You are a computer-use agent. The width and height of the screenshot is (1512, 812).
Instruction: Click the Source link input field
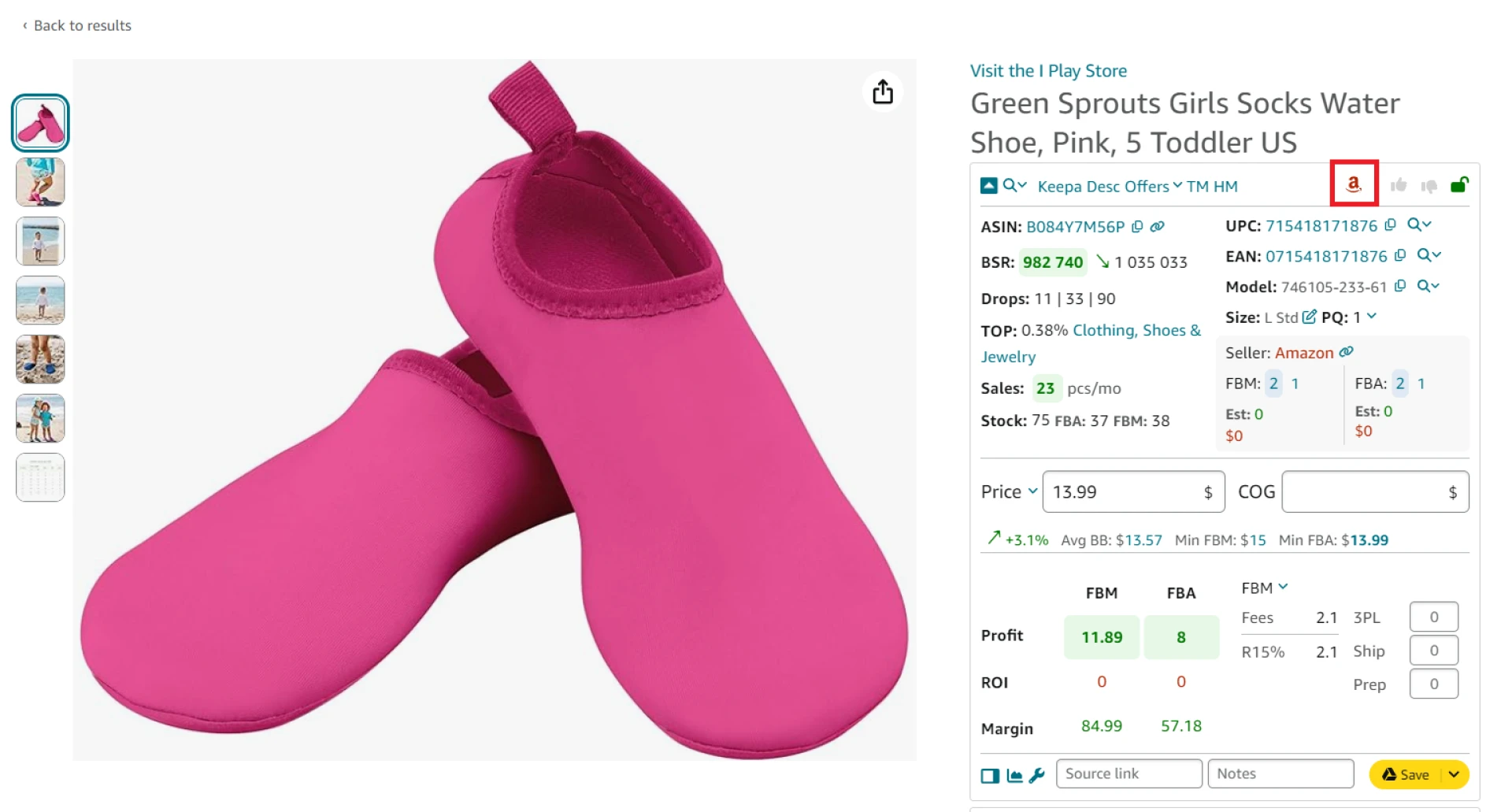tap(1128, 773)
